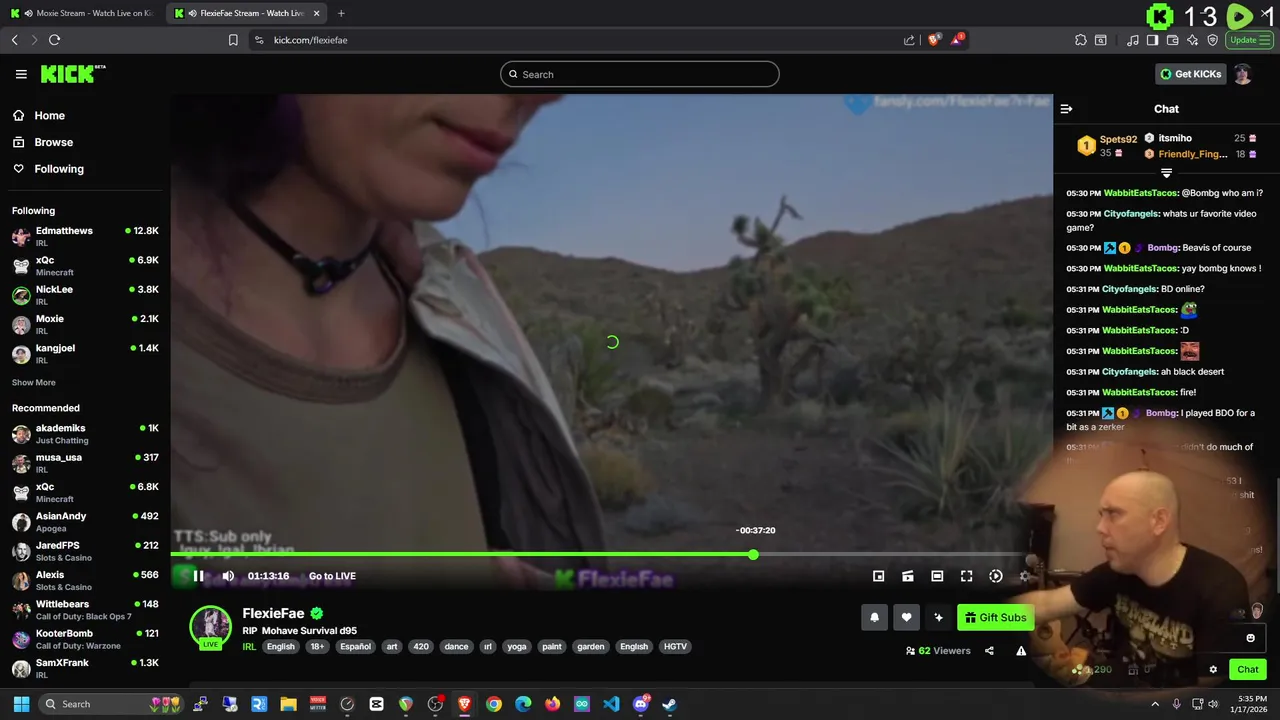Click the video progress bar handle

[x=753, y=554]
